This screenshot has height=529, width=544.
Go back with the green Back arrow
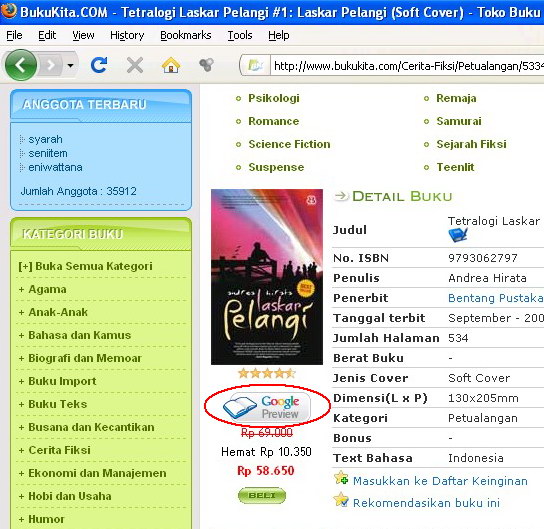coord(21,65)
